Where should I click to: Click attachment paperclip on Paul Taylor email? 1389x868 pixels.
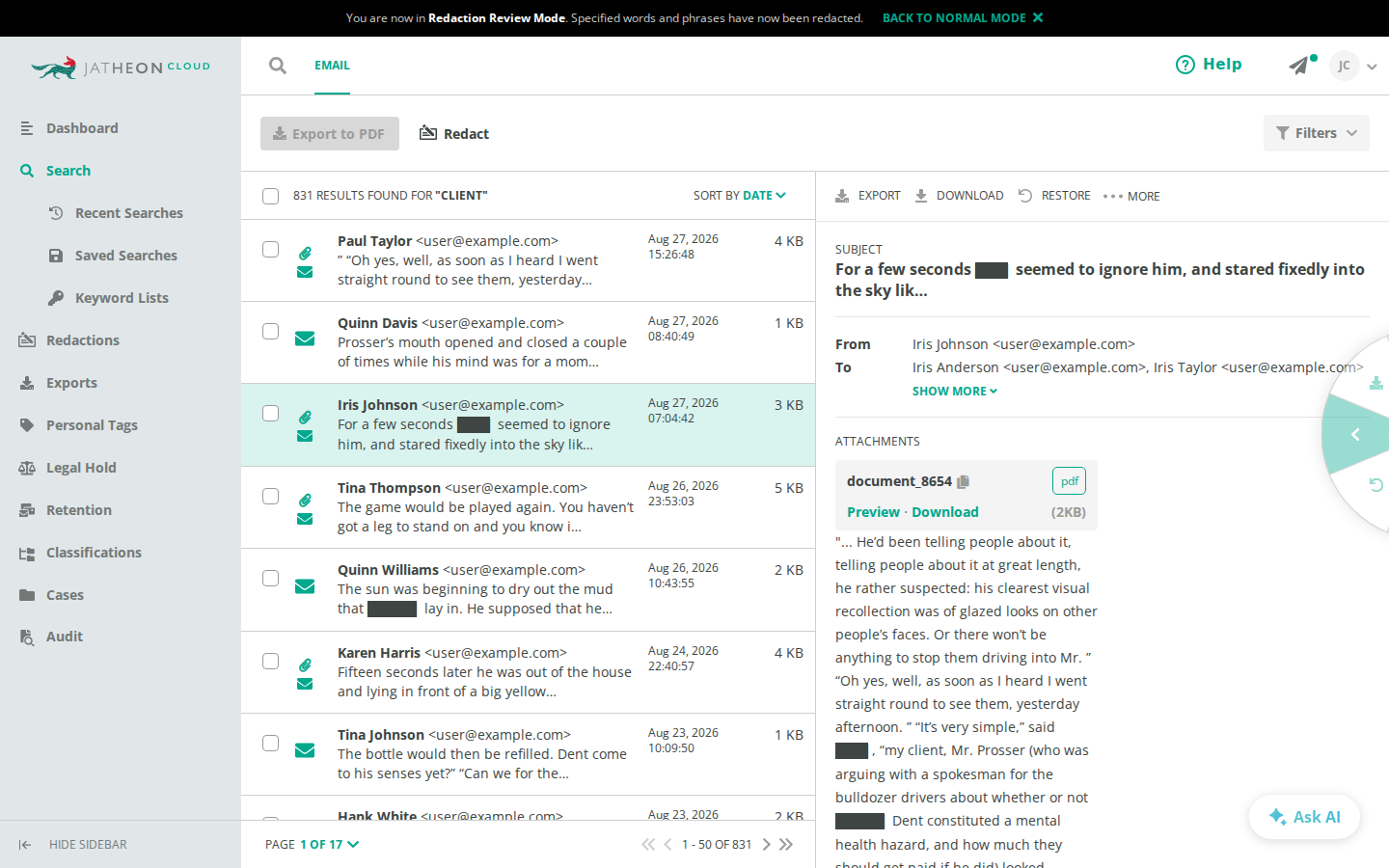pyautogui.click(x=305, y=253)
